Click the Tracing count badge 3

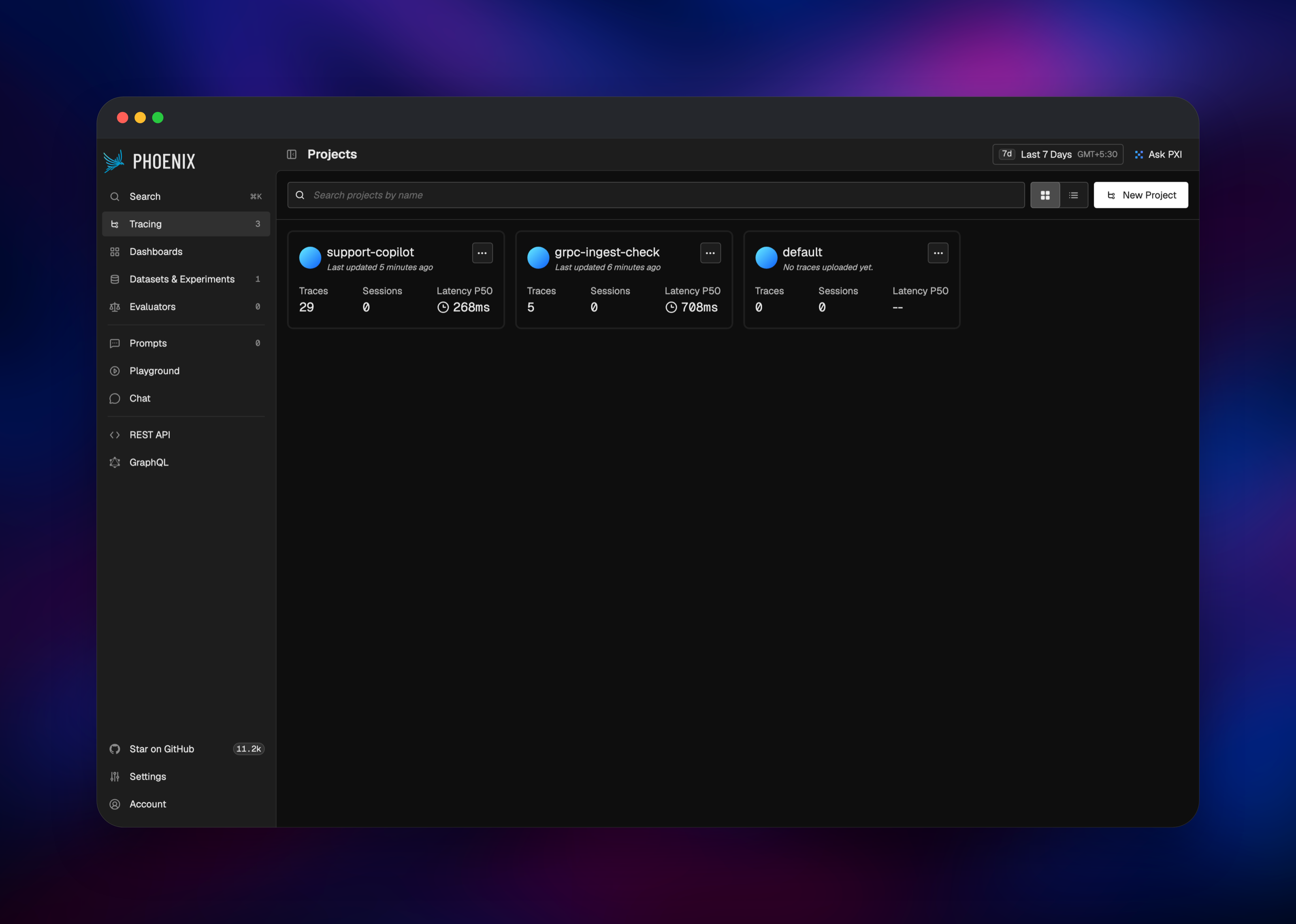(x=258, y=224)
